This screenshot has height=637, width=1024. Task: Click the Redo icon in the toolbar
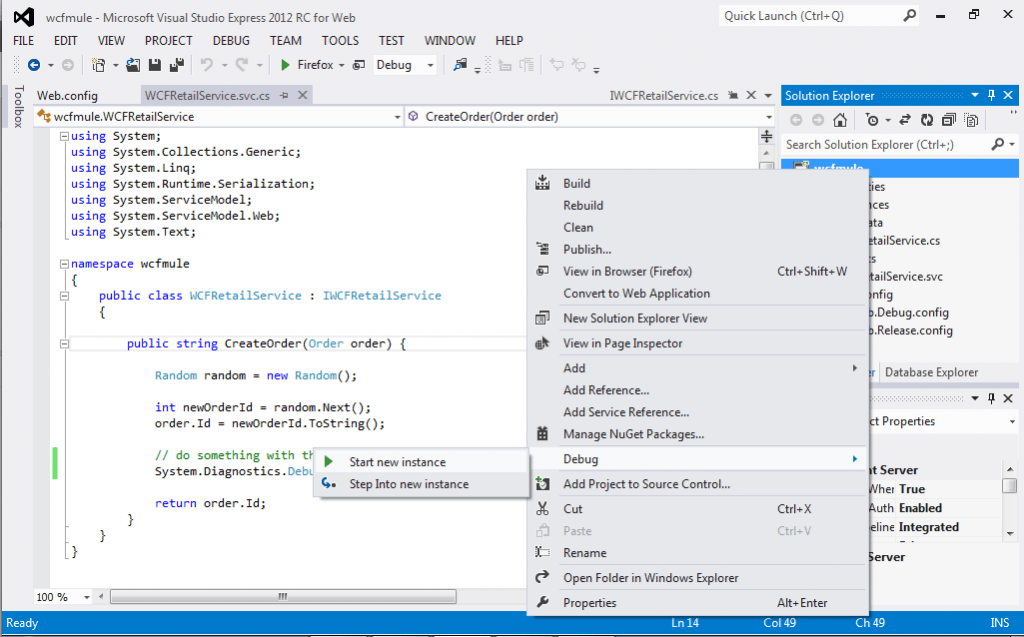pyautogui.click(x=242, y=66)
